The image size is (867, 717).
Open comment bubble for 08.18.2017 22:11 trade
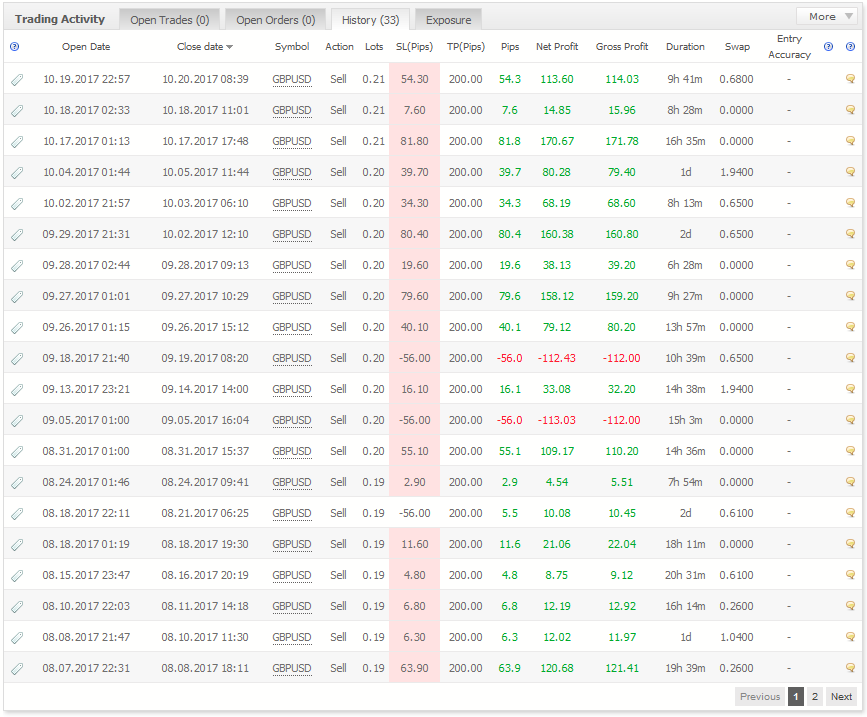pyautogui.click(x=850, y=512)
